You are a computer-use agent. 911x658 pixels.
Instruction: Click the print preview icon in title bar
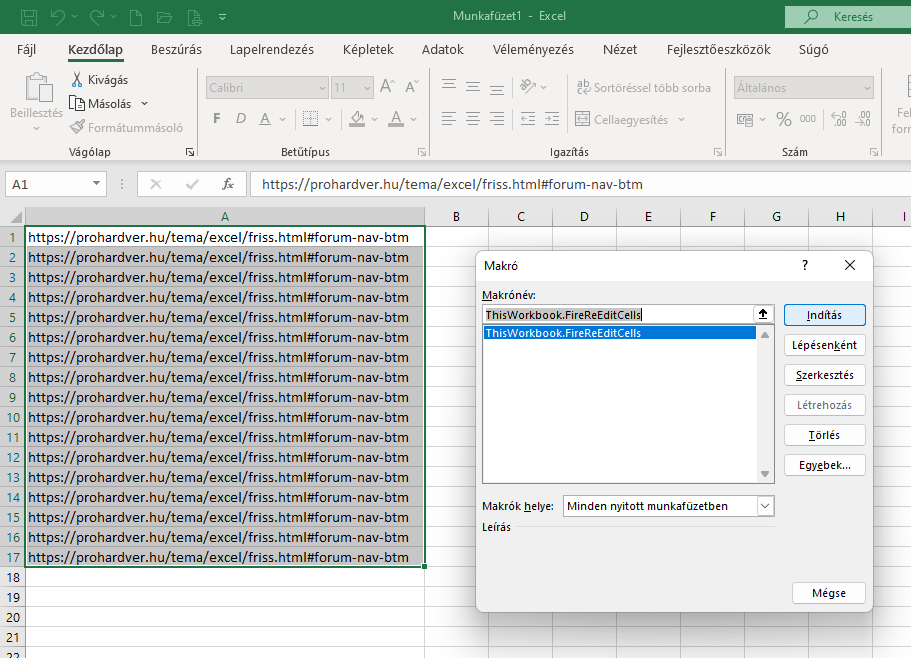coord(195,17)
